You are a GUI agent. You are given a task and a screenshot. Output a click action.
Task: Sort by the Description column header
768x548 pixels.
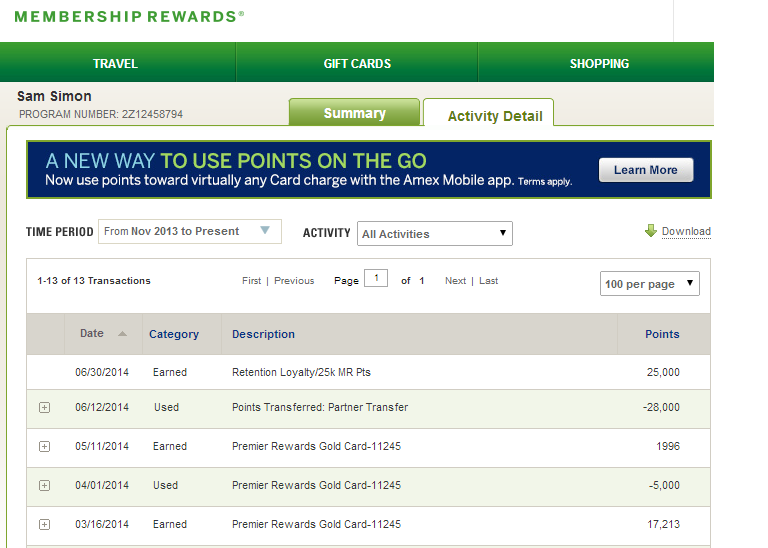click(x=264, y=334)
